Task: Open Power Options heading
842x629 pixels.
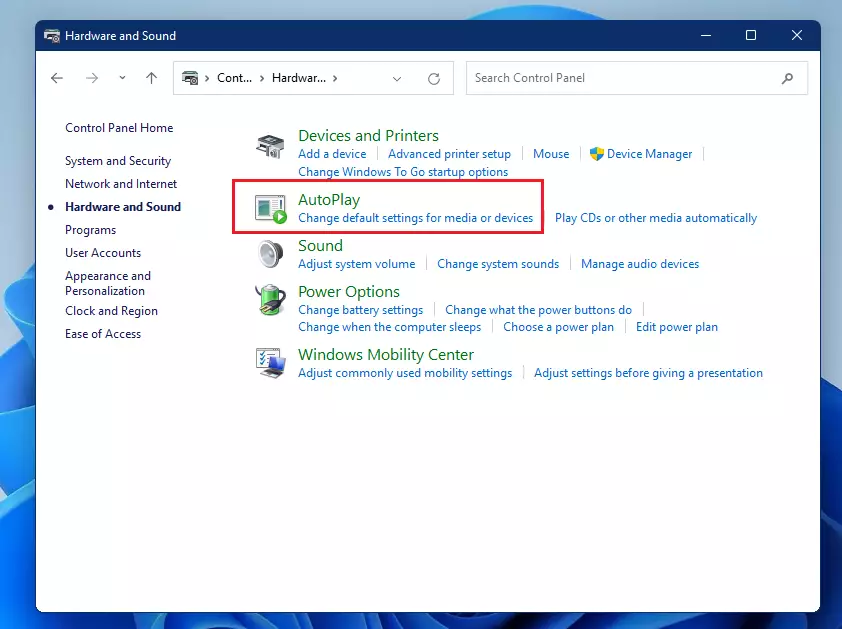Action: [x=349, y=292]
